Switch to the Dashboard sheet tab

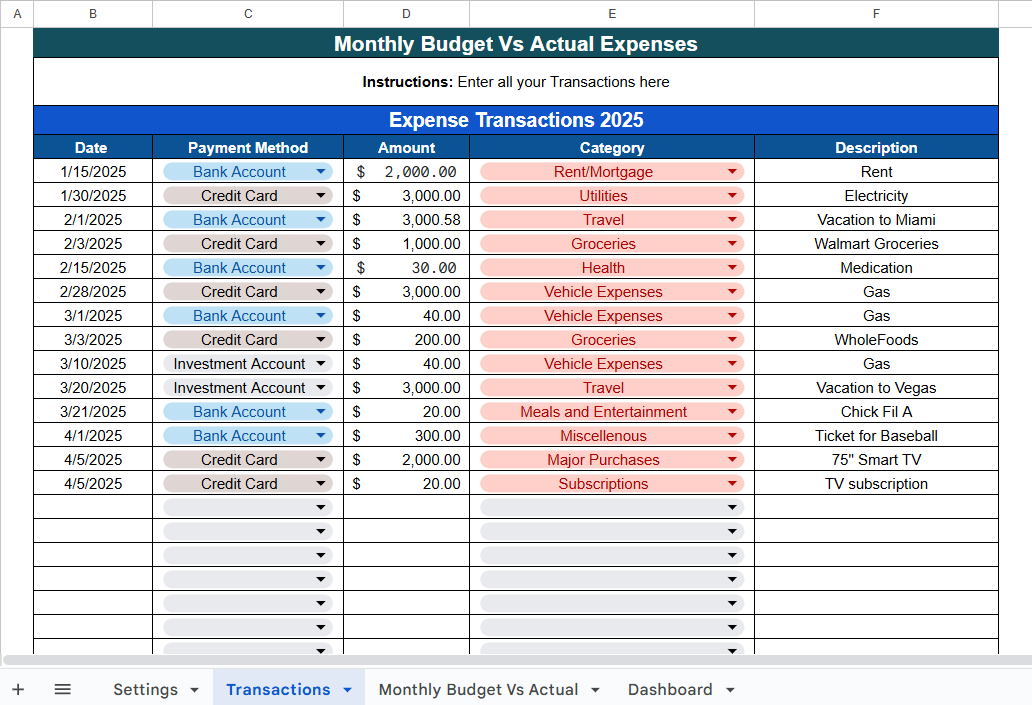tap(670, 689)
